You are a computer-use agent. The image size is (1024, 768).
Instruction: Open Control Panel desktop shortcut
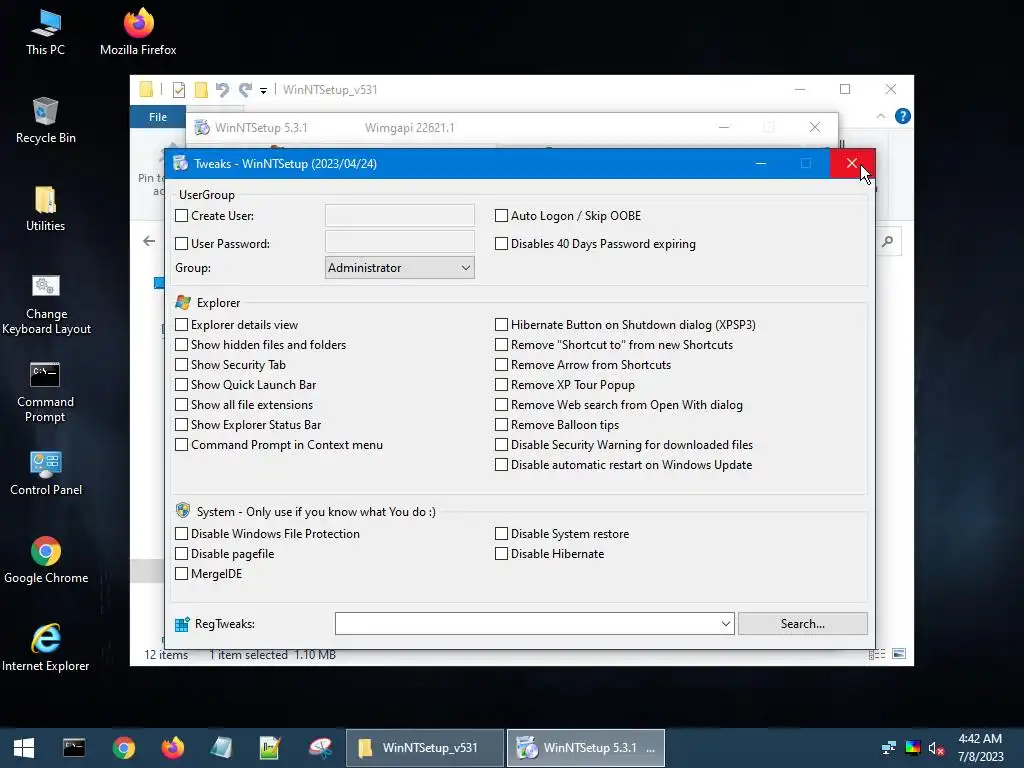[46, 473]
